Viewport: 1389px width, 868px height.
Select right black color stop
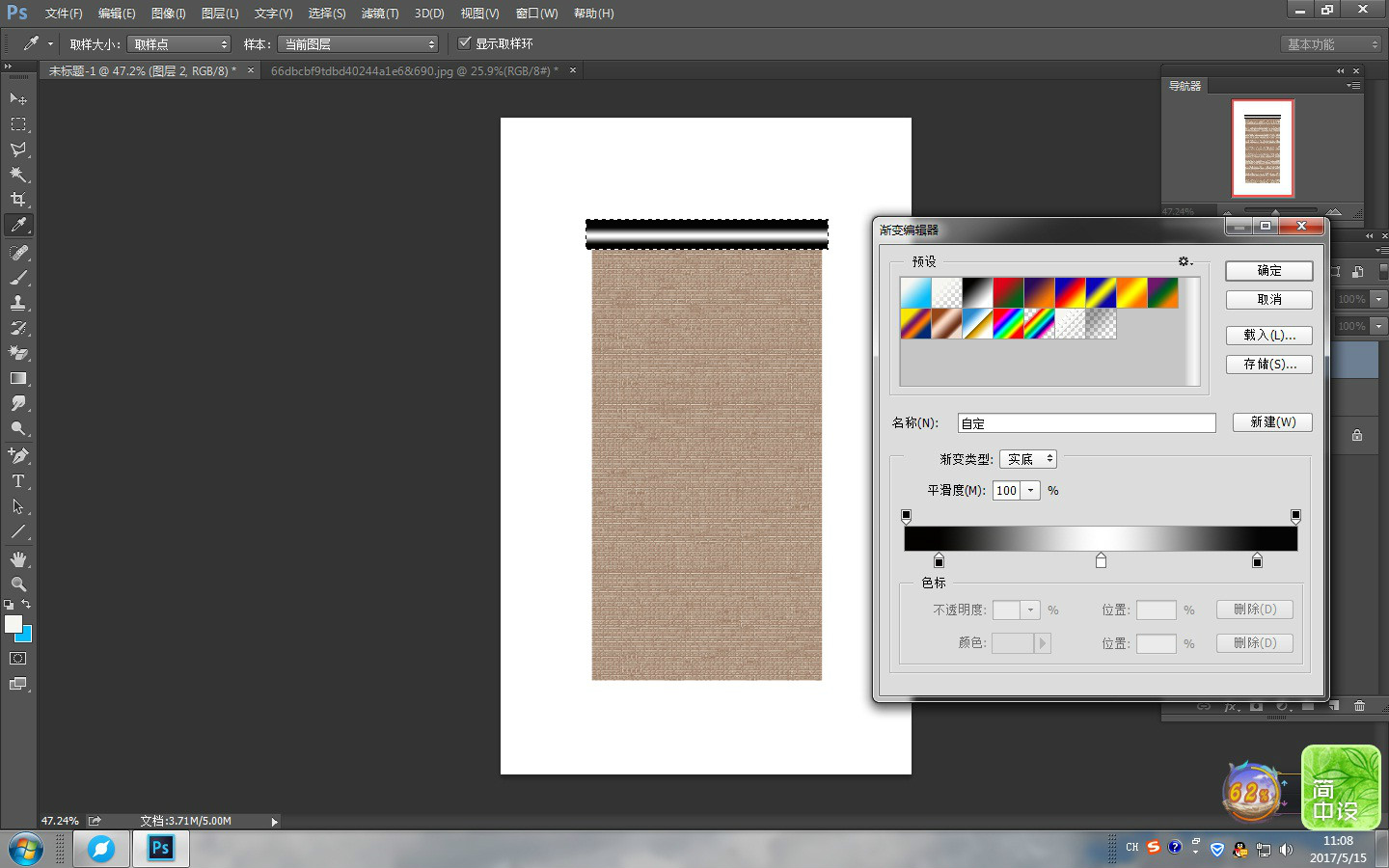pyautogui.click(x=1257, y=560)
